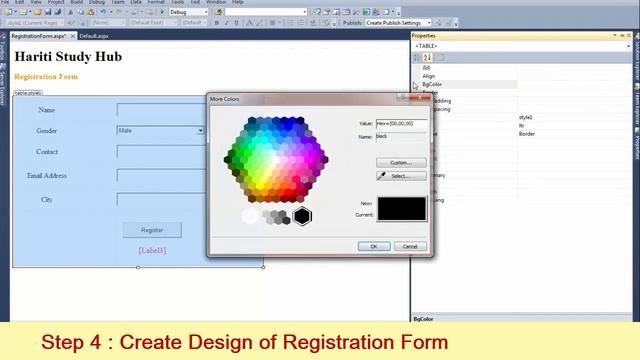640x360 pixels.
Task: Open the Properties panel window position menu arrow
Action: pyautogui.click(x=615, y=36)
